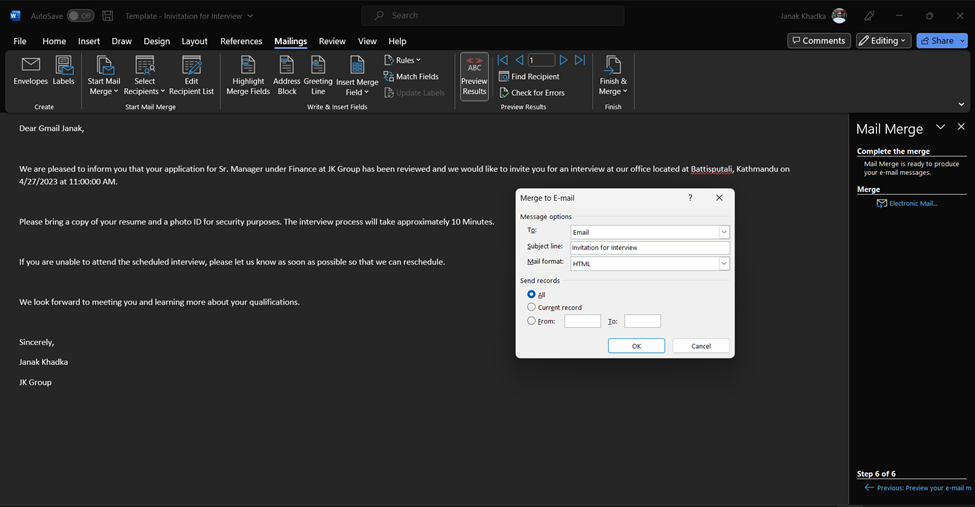The image size is (975, 507).
Task: Click the To record number field
Action: pos(642,321)
